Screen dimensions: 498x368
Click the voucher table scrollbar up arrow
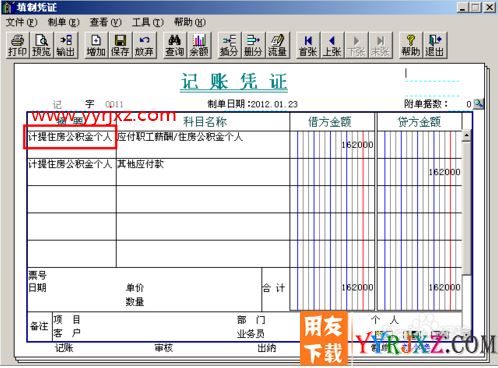click(466, 135)
